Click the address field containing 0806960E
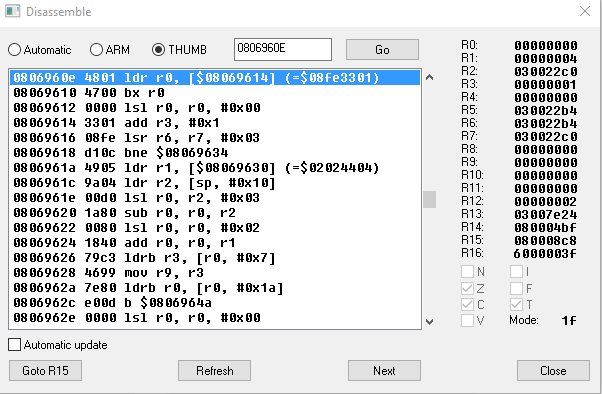Viewport: 602px width, 394px height. (283, 49)
